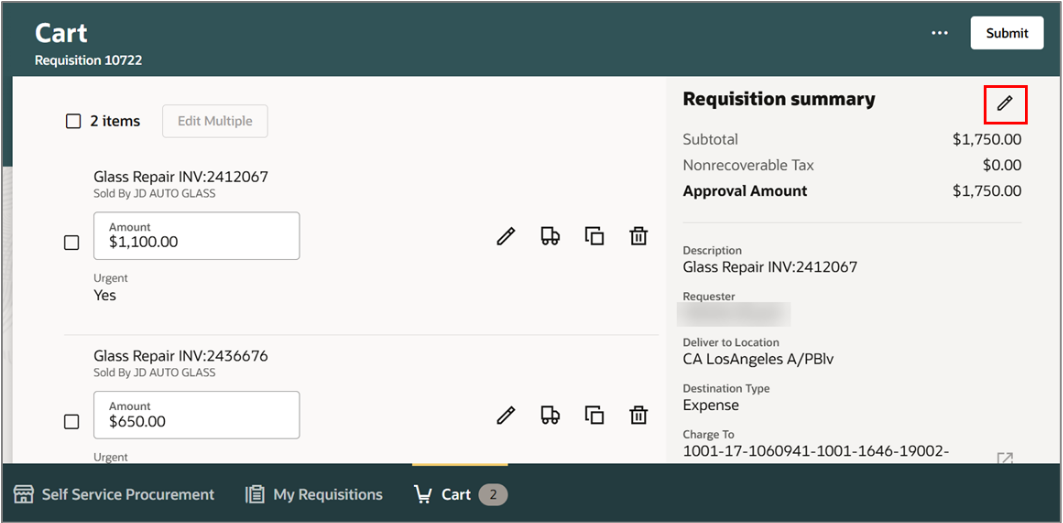Open delivery details for INV:2412067 line
Viewport: 1063px width, 523px height.
[x=550, y=236]
